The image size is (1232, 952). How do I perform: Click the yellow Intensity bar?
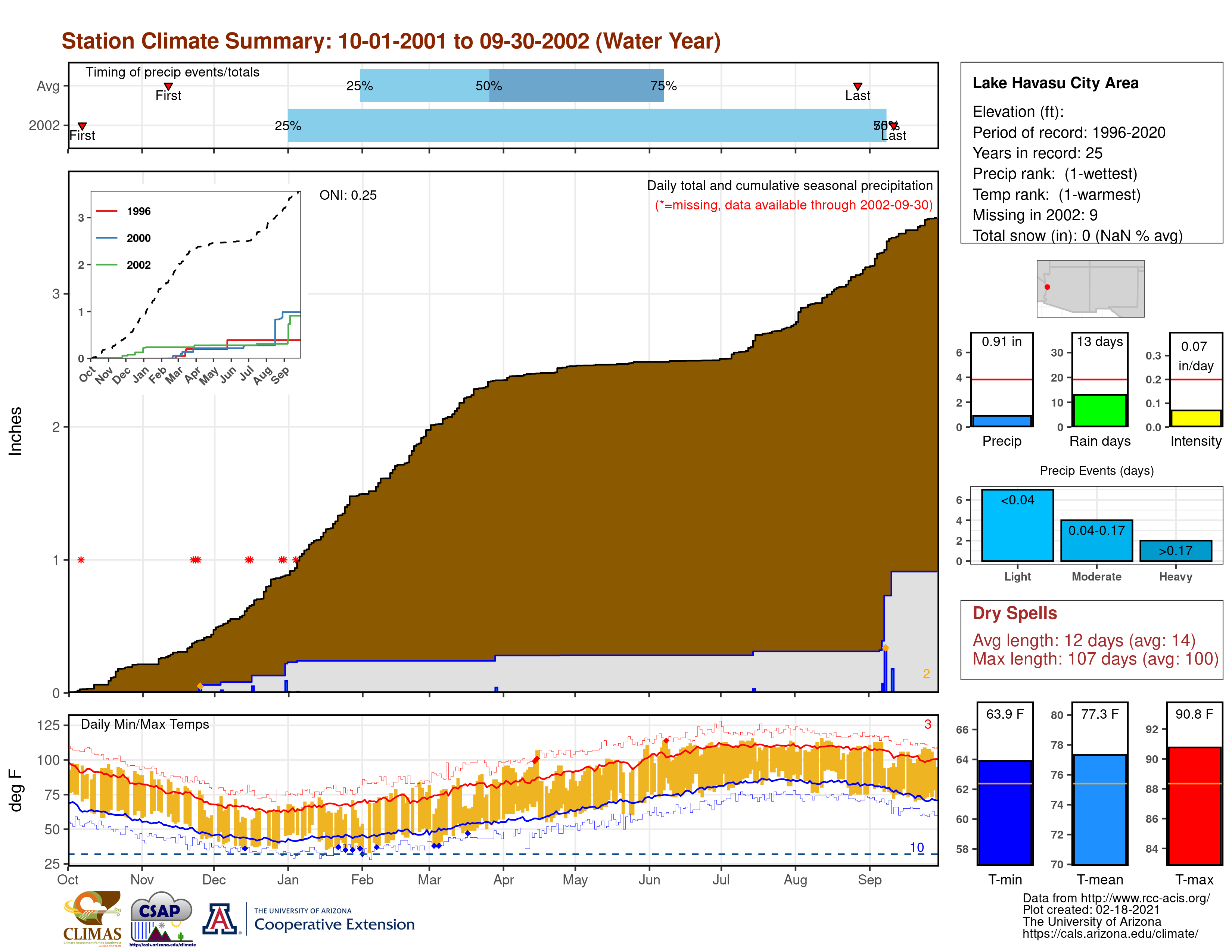tap(1195, 419)
